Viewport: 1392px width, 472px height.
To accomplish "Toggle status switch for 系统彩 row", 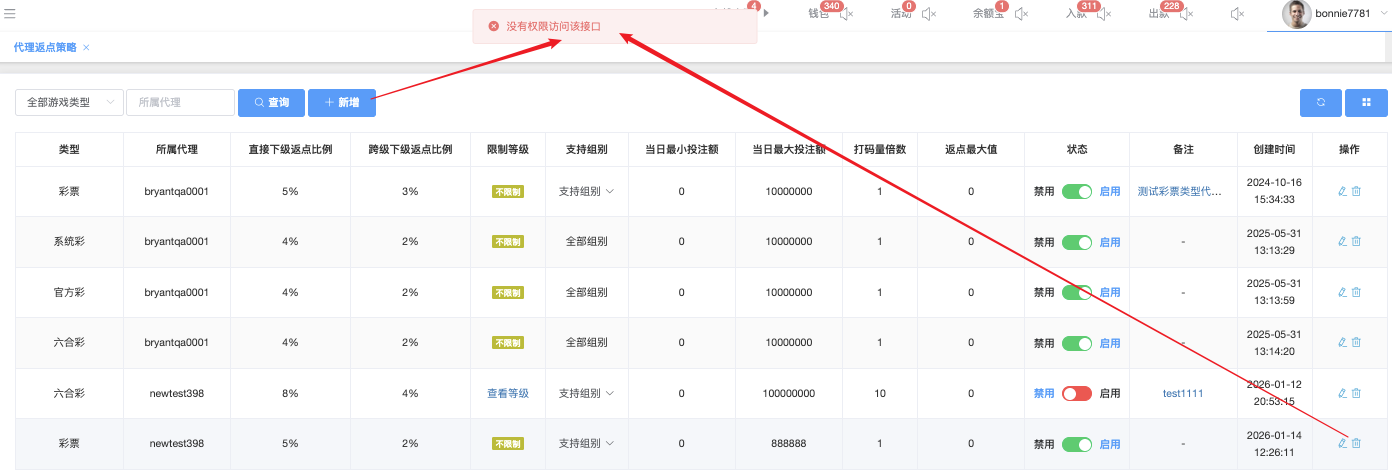I will [x=1076, y=242].
